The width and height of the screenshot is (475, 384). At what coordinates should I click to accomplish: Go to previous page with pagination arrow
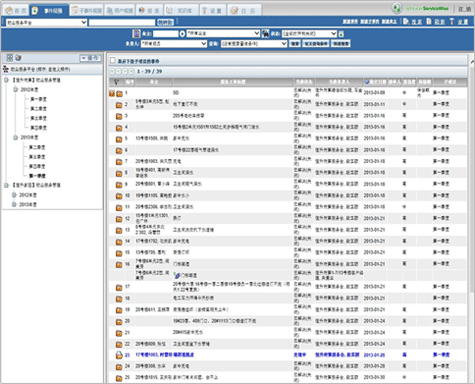pos(118,71)
